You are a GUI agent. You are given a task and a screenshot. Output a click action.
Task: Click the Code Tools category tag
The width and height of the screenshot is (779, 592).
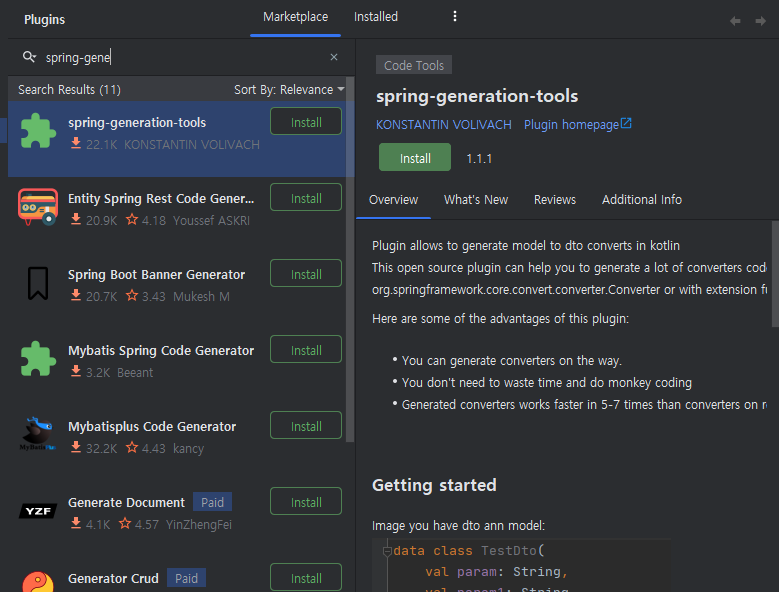coord(414,65)
